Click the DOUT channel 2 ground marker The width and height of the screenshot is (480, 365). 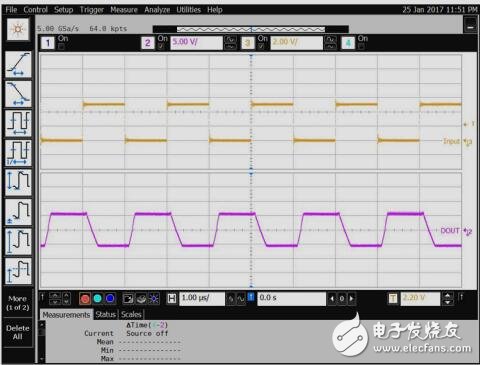(x=468, y=231)
